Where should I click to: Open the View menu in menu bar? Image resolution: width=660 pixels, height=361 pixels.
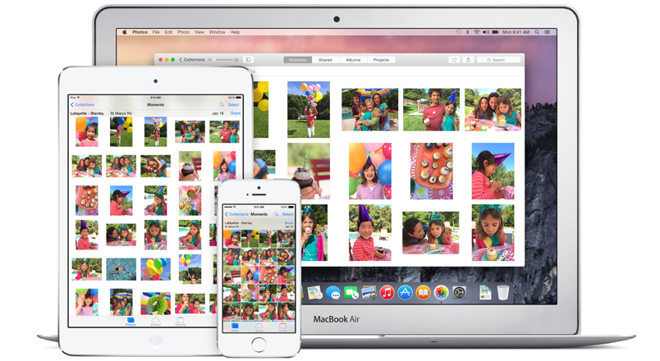[x=199, y=32]
